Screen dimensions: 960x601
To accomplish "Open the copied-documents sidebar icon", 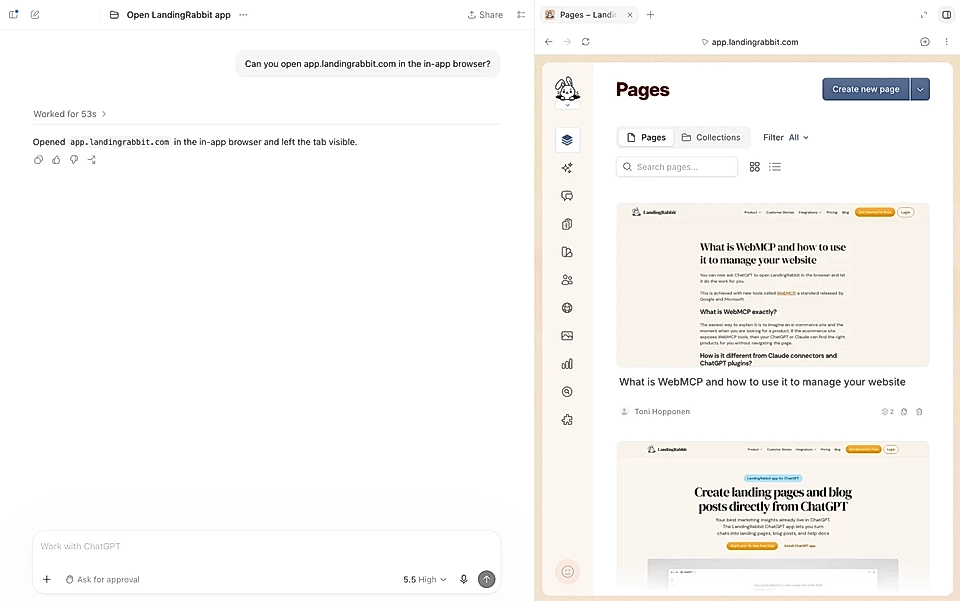I will coord(568,224).
